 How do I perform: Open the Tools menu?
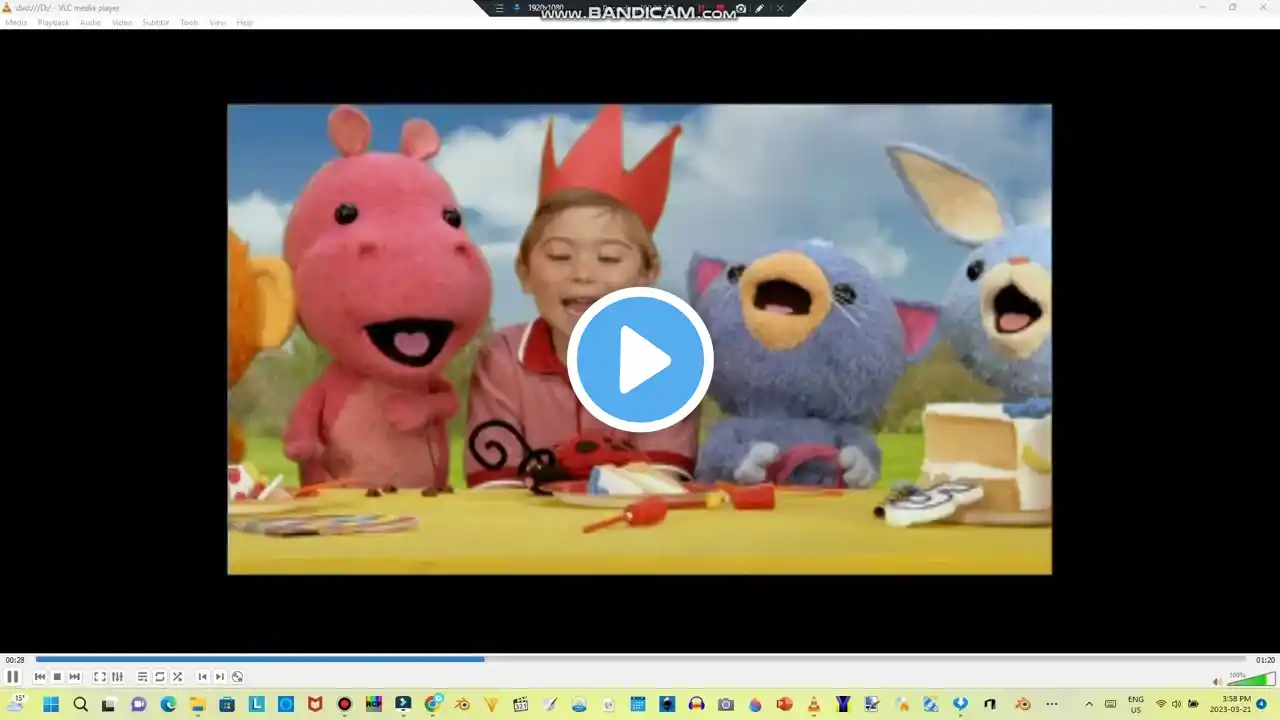189,22
